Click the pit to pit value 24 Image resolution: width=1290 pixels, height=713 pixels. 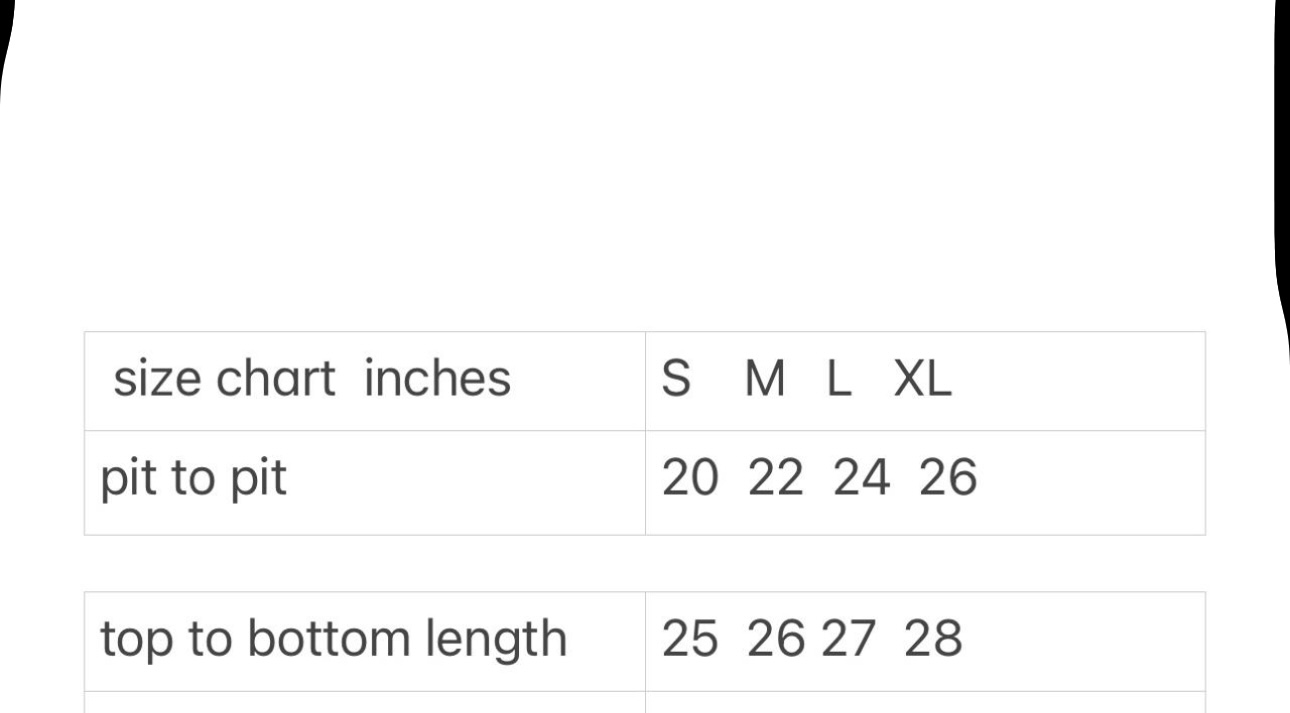pos(861,479)
